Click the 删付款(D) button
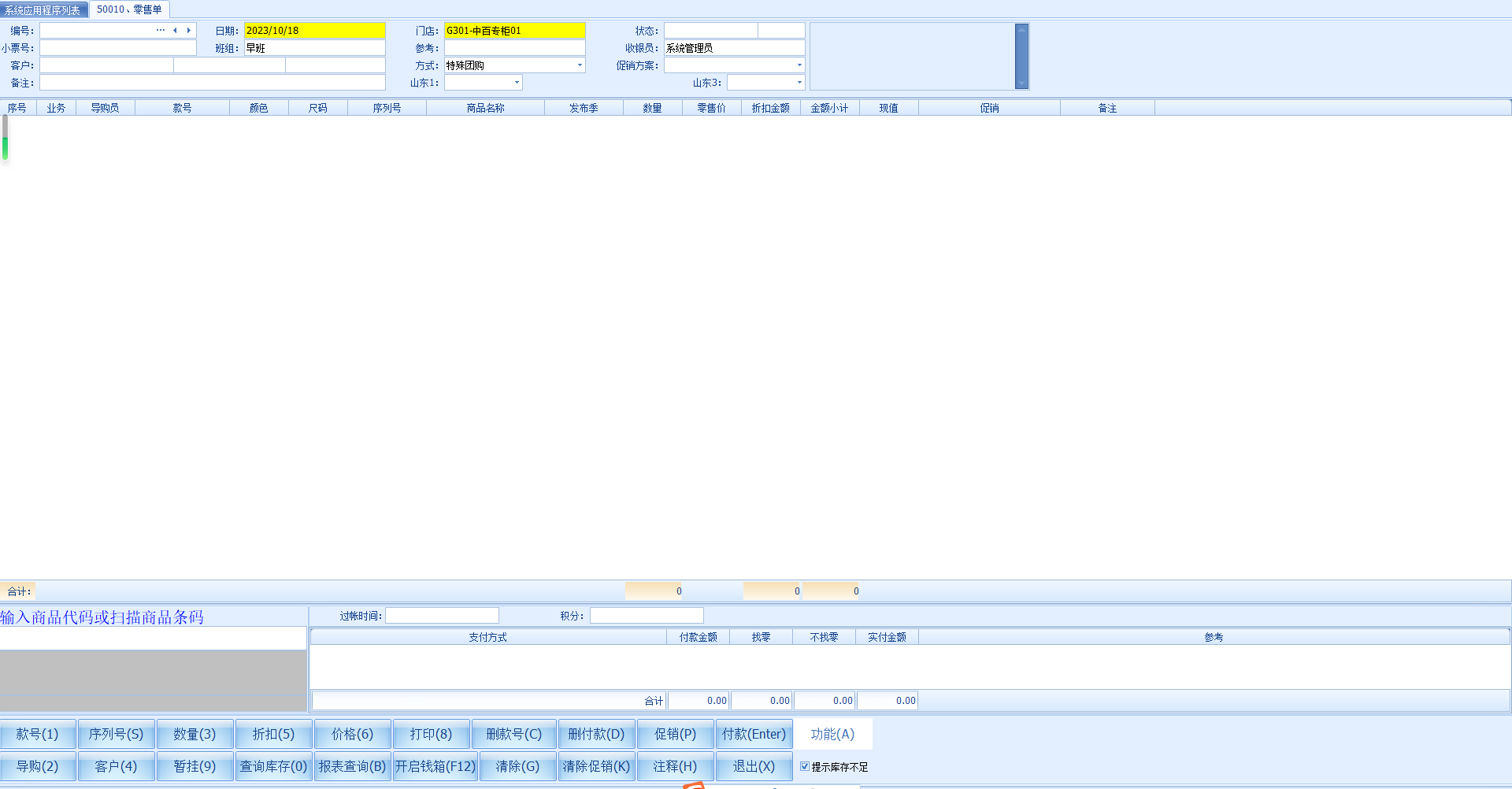The height and width of the screenshot is (789, 1512). (x=597, y=734)
